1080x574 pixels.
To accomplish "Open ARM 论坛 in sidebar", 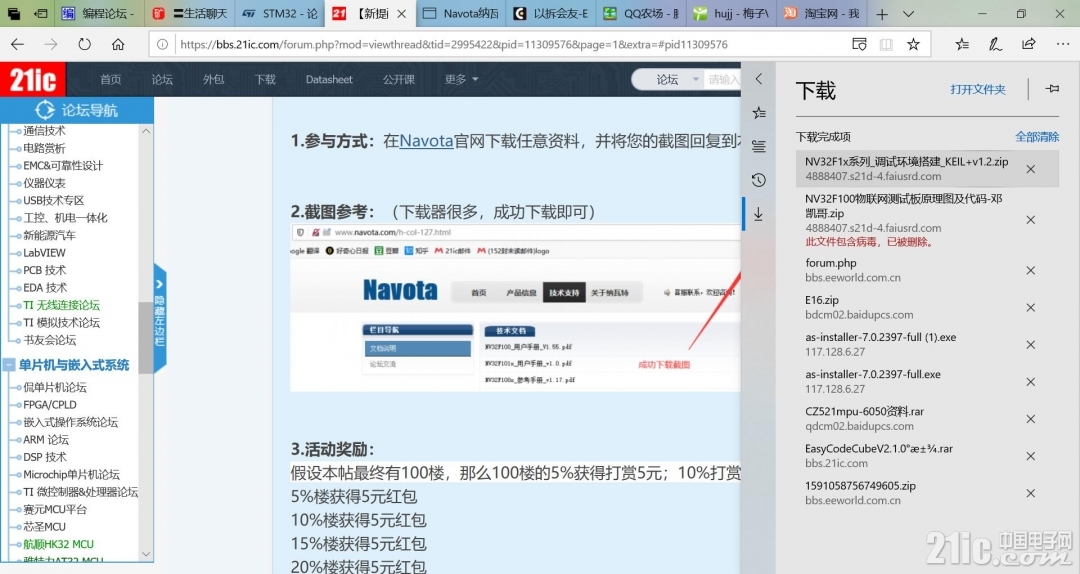I will pos(45,439).
